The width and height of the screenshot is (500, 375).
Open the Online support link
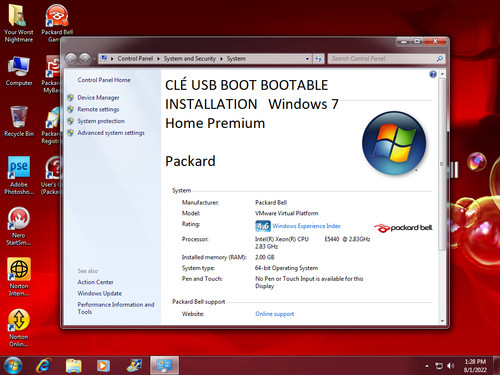pos(275,314)
